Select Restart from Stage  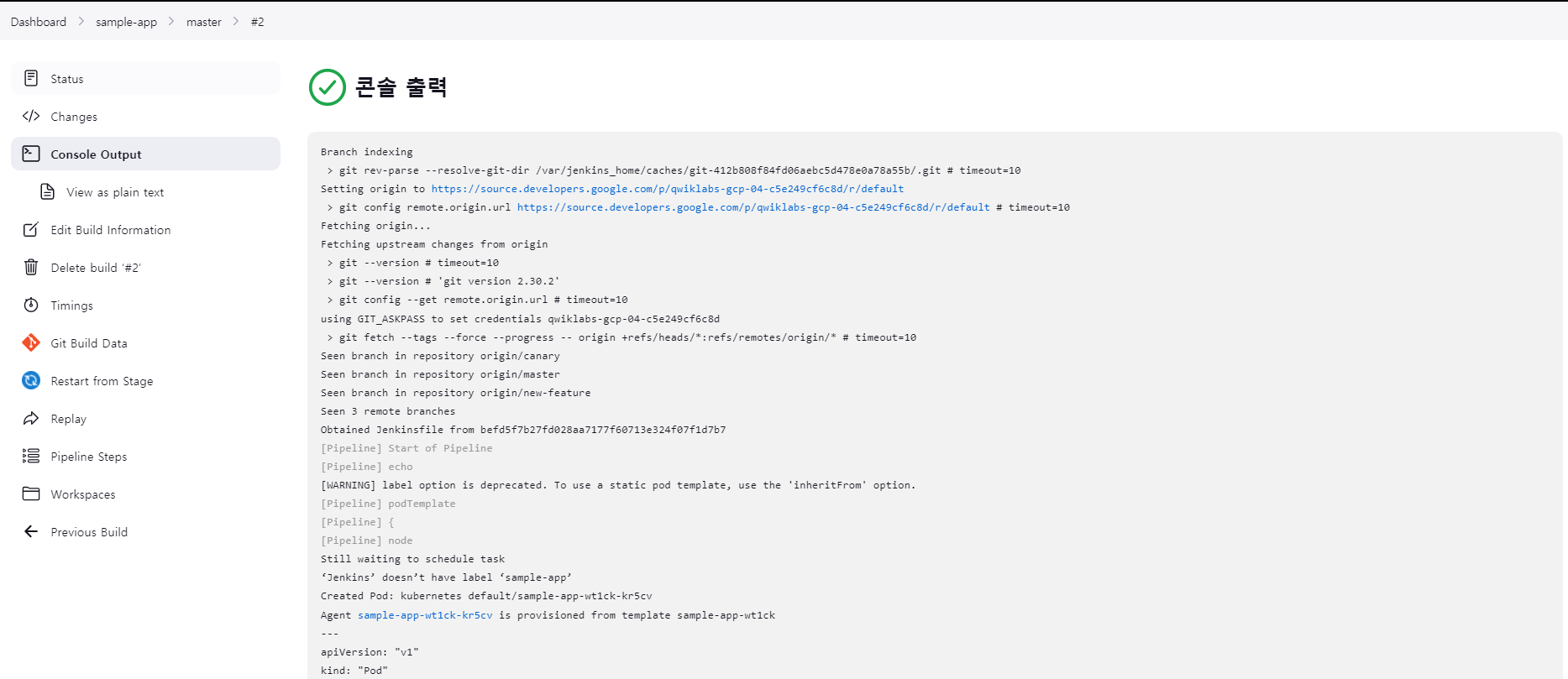[x=145, y=380]
